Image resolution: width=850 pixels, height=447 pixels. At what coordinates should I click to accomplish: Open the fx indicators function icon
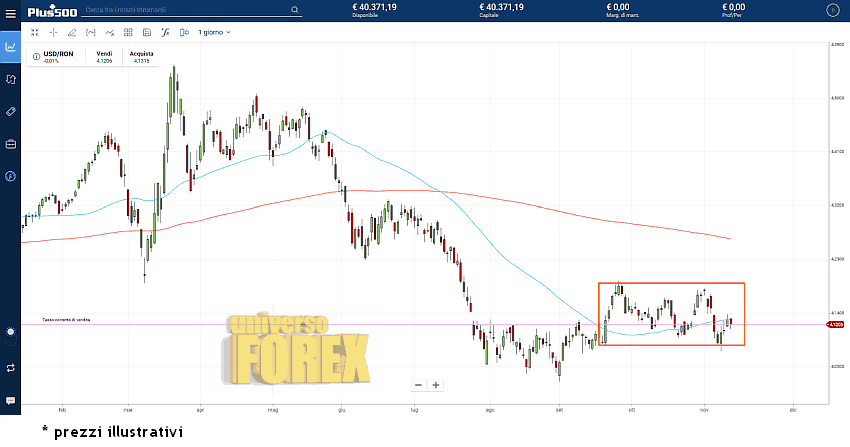tap(166, 32)
